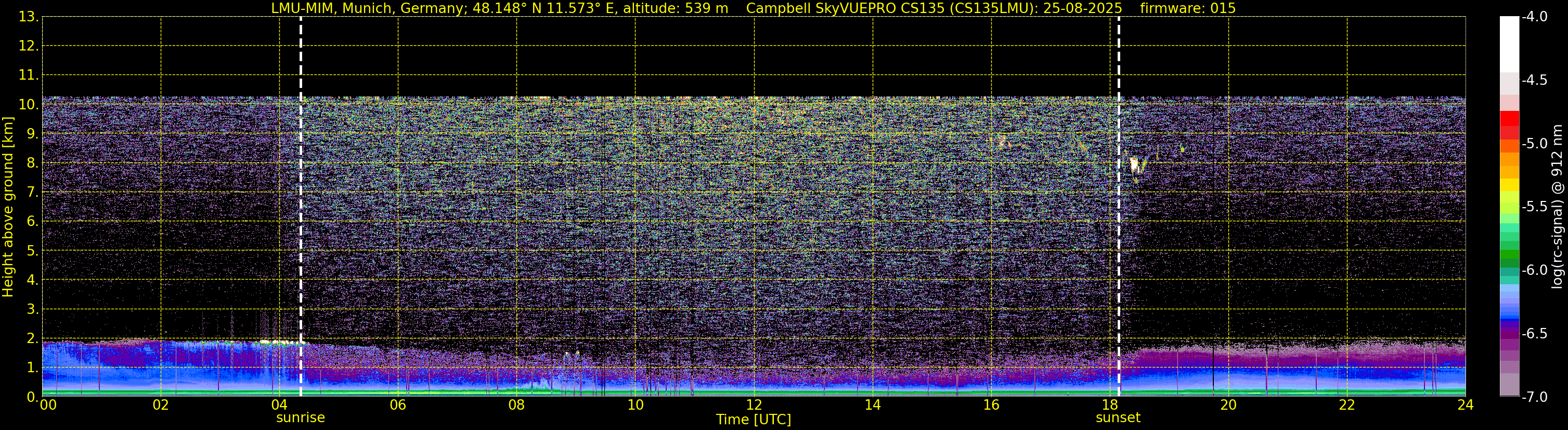
Task: Click the Time [UTC] axis label
Action: [754, 420]
